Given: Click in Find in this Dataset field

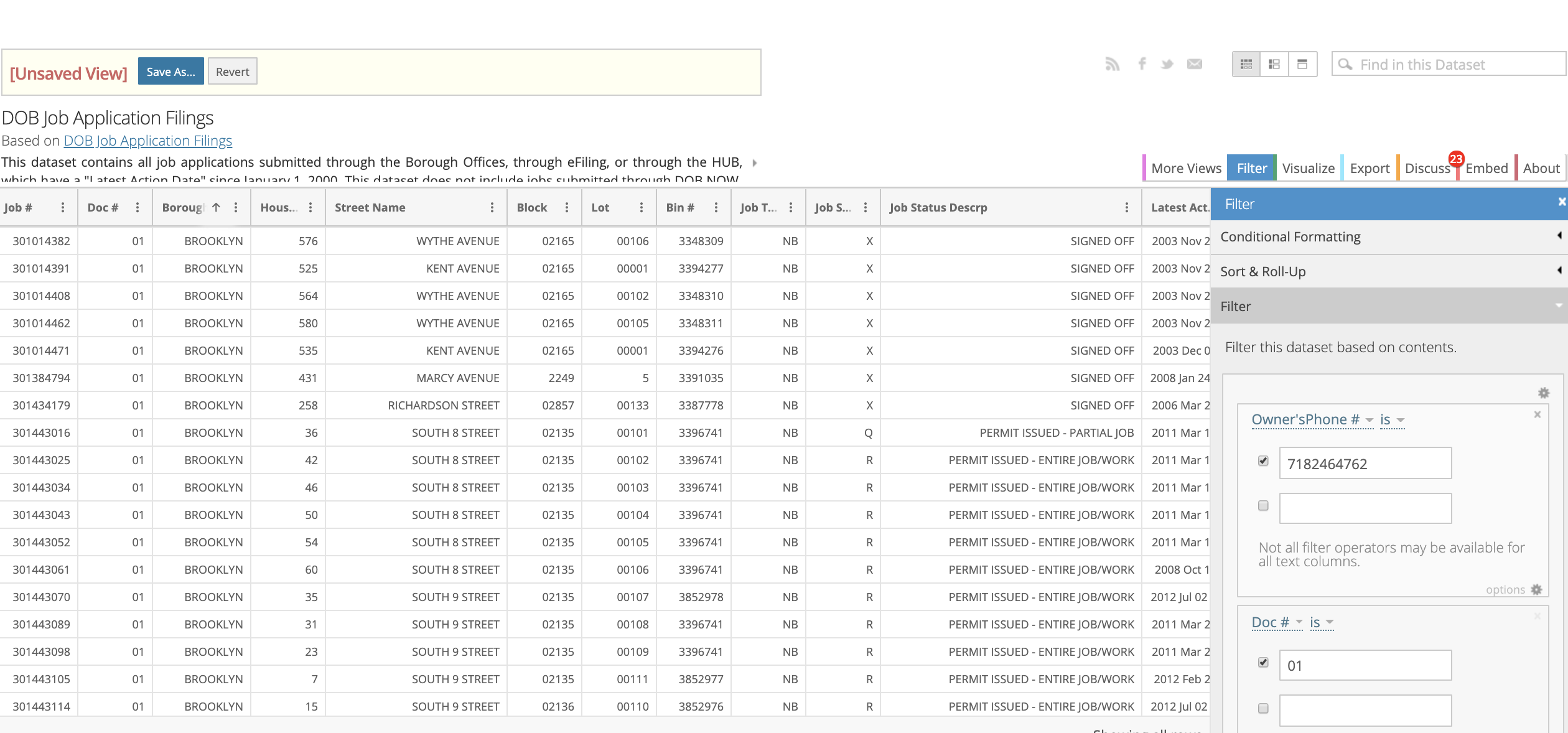Looking at the screenshot, I should click(x=1450, y=64).
